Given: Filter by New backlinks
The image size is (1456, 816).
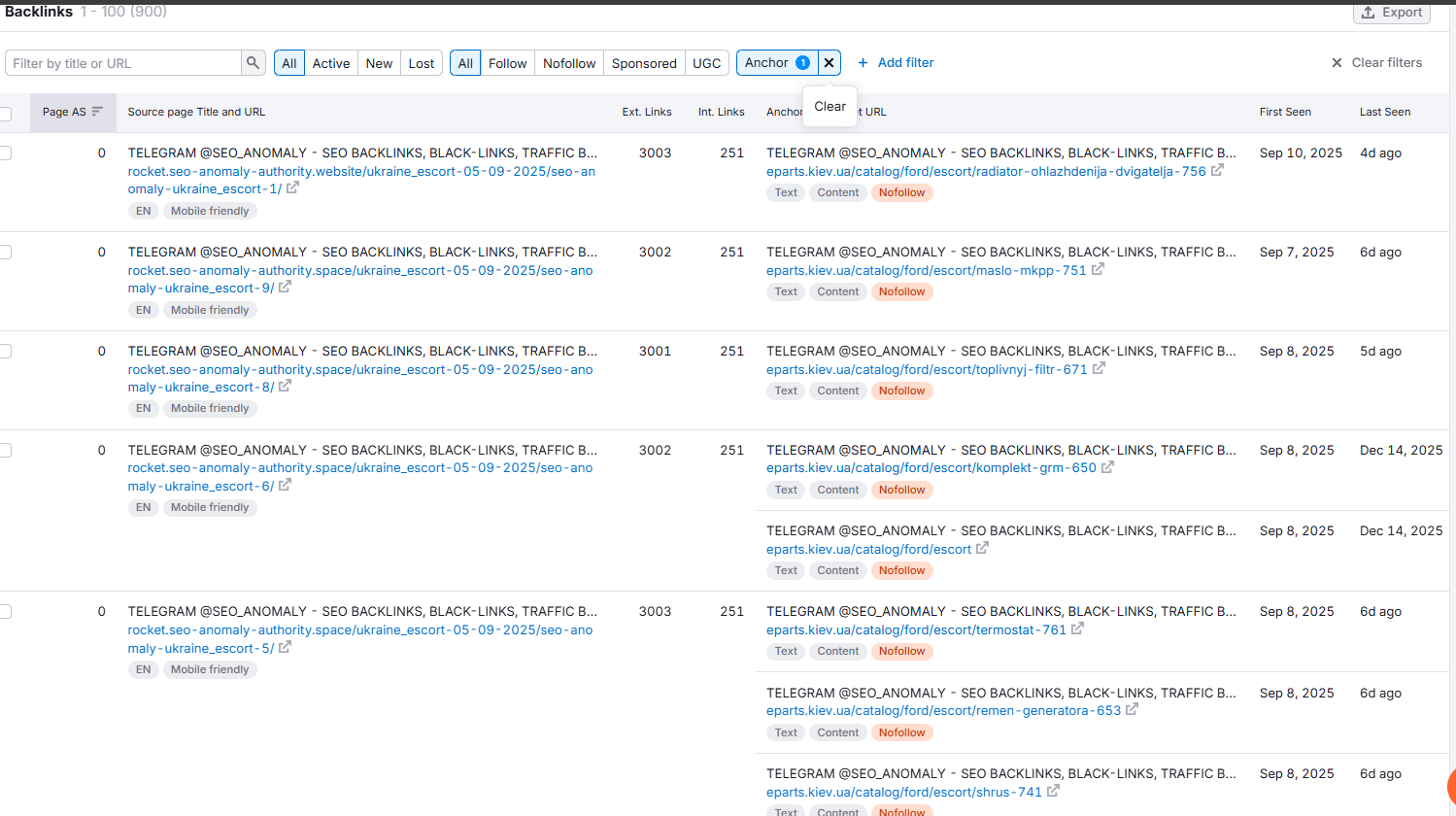Looking at the screenshot, I should [379, 63].
